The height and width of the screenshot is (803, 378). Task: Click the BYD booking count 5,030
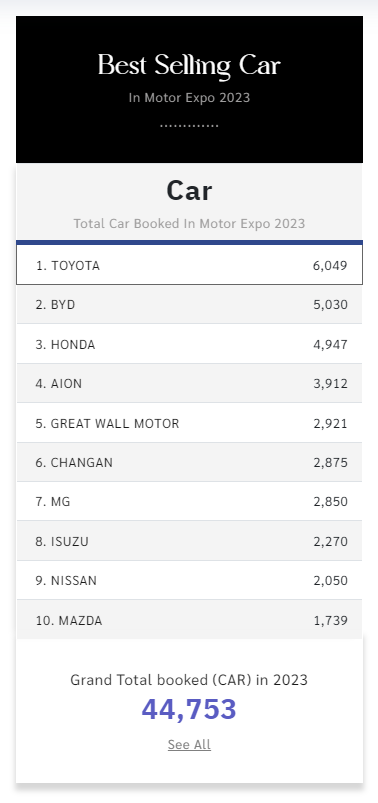(330, 305)
